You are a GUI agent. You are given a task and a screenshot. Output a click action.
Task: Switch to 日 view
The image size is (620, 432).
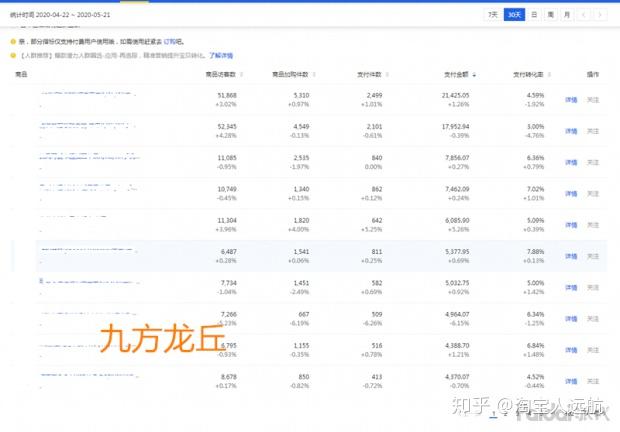(534, 15)
